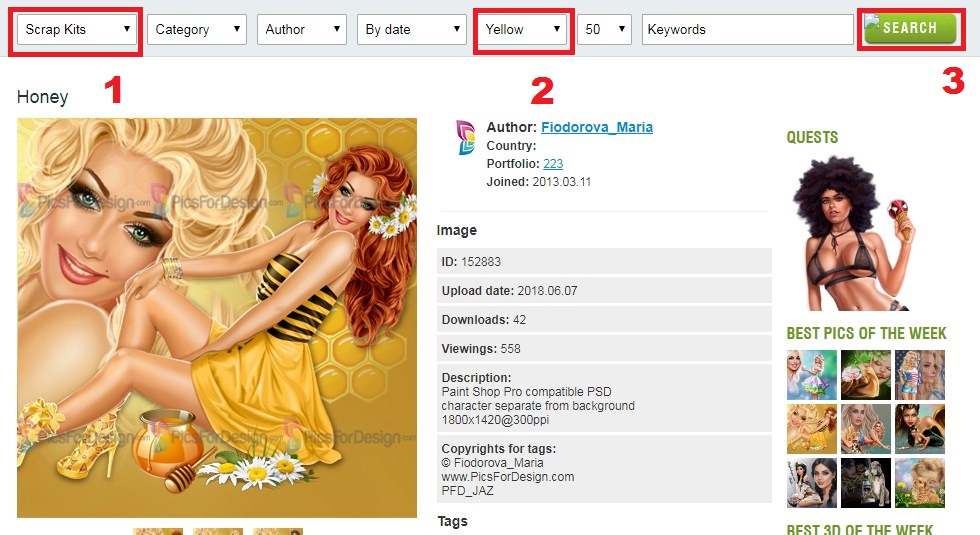Viewport: 980px width, 535px height.
Task: Open the Scrap Kits type dropdown
Action: click(77, 29)
